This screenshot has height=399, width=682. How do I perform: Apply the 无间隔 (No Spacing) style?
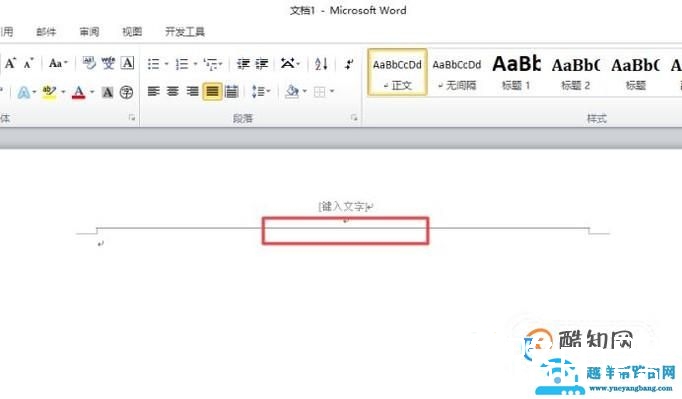pyautogui.click(x=457, y=72)
